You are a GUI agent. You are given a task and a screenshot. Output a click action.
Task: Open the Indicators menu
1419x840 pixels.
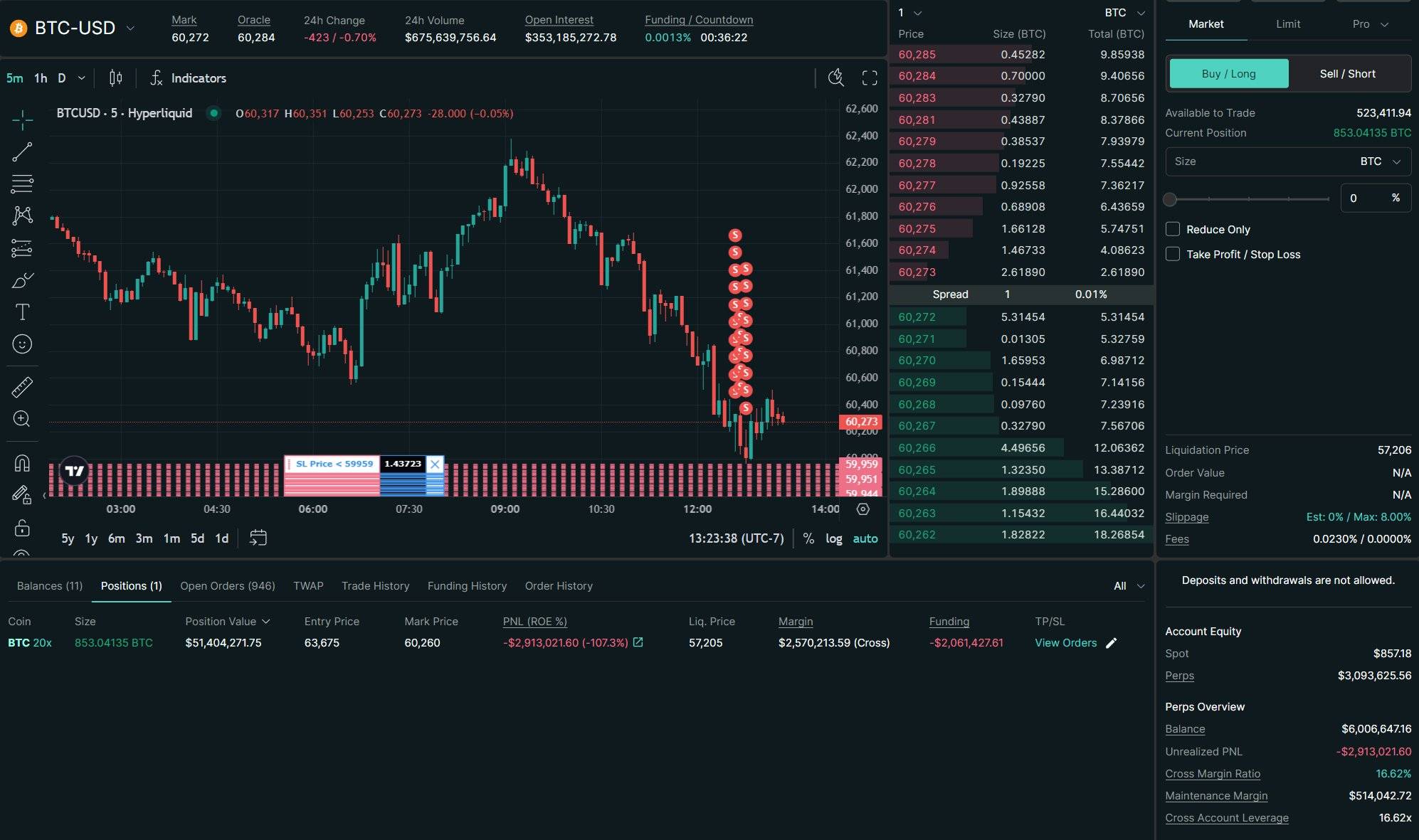[x=188, y=78]
